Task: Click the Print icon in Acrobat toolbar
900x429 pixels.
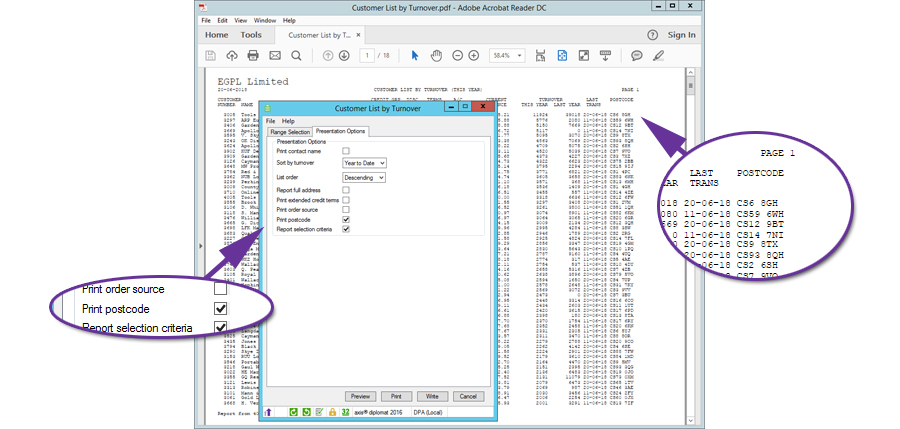Action: click(253, 56)
